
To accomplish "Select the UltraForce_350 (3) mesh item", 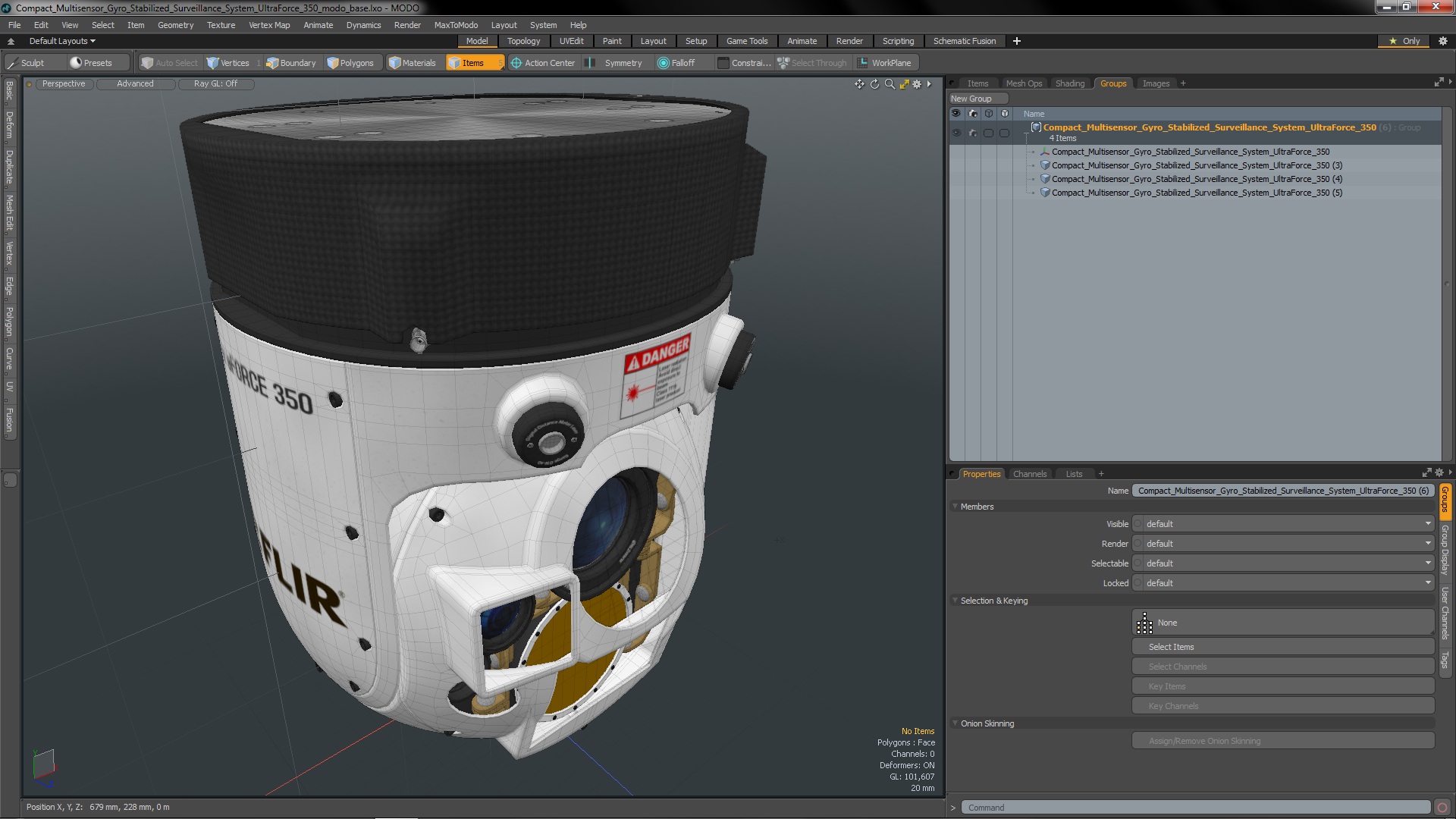I will (1196, 165).
